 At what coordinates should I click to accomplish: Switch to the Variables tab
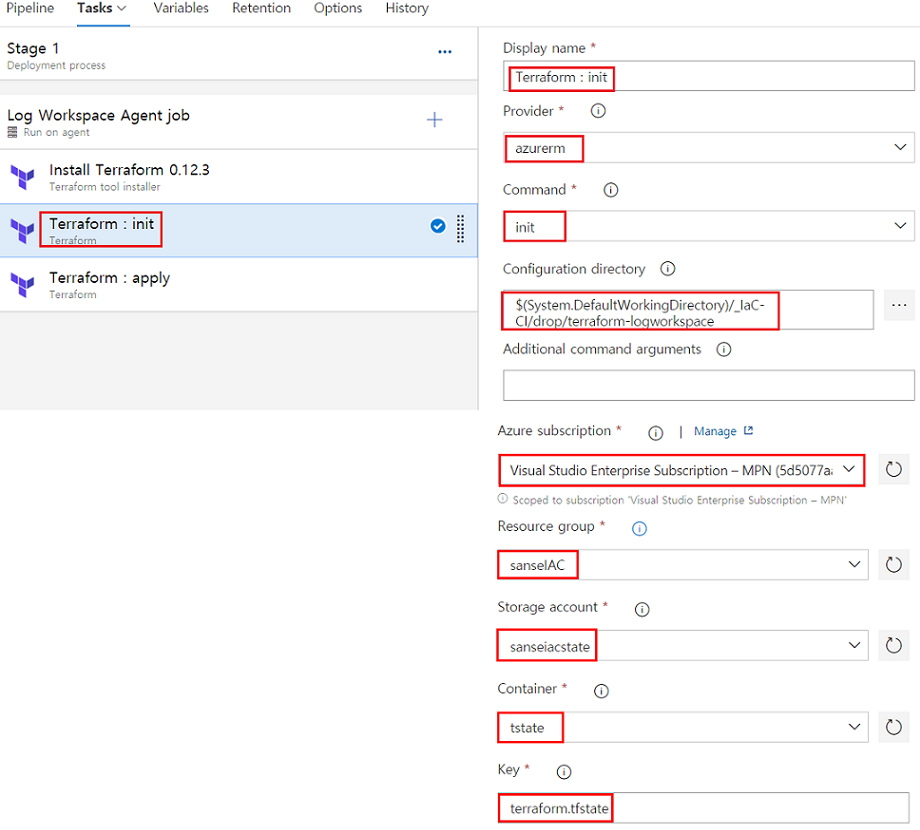coord(181,8)
